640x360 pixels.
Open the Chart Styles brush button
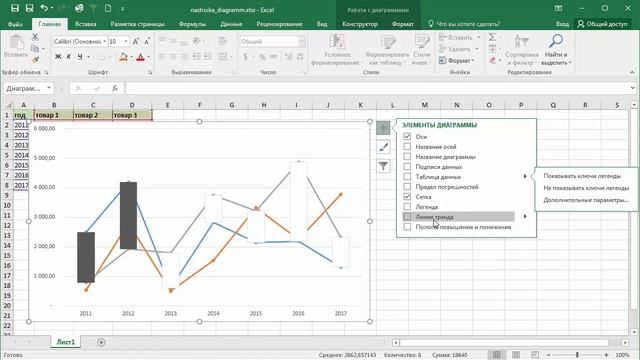[383, 147]
